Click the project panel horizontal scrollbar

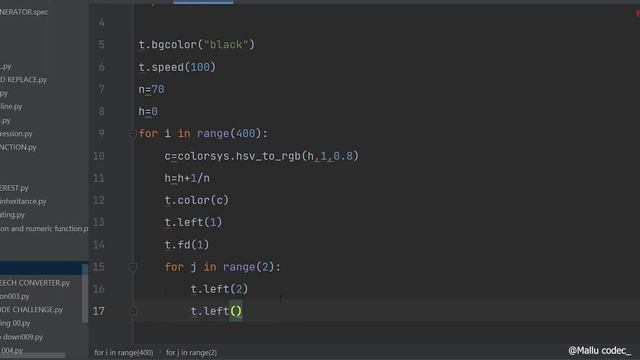[33, 356]
